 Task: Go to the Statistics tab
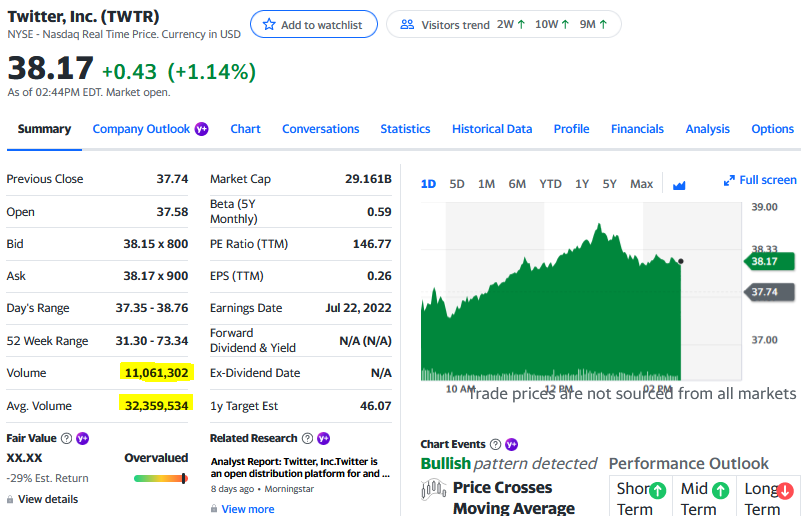(x=405, y=129)
